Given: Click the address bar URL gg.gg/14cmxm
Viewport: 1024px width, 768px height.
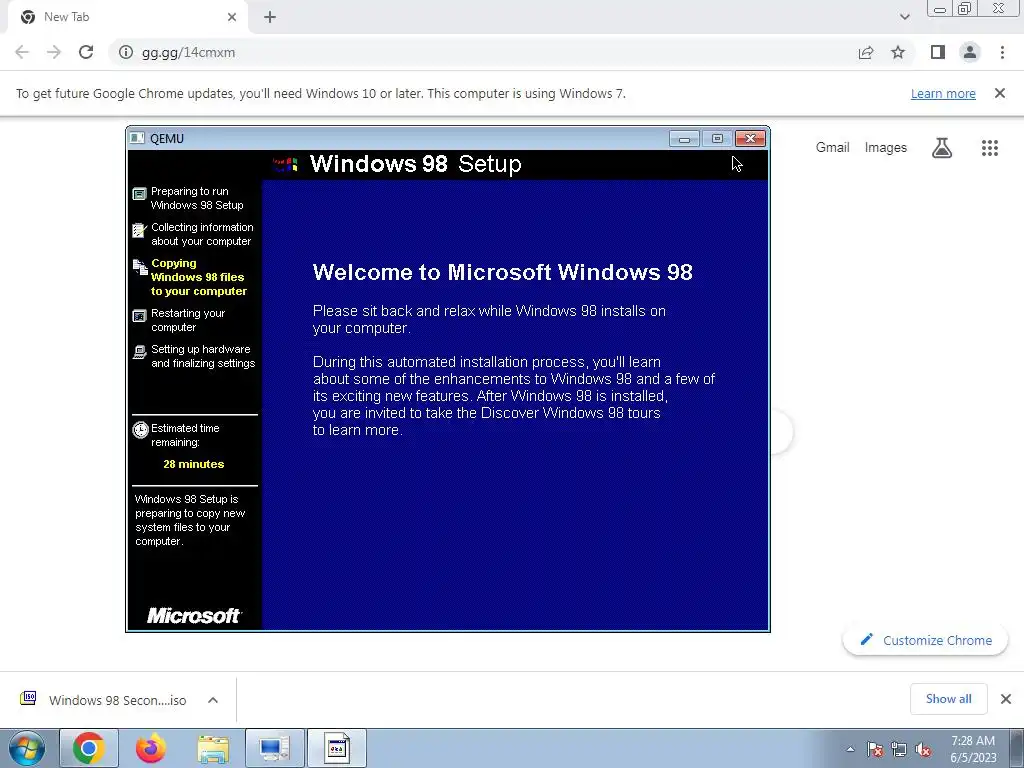Looking at the screenshot, I should pyautogui.click(x=188, y=52).
